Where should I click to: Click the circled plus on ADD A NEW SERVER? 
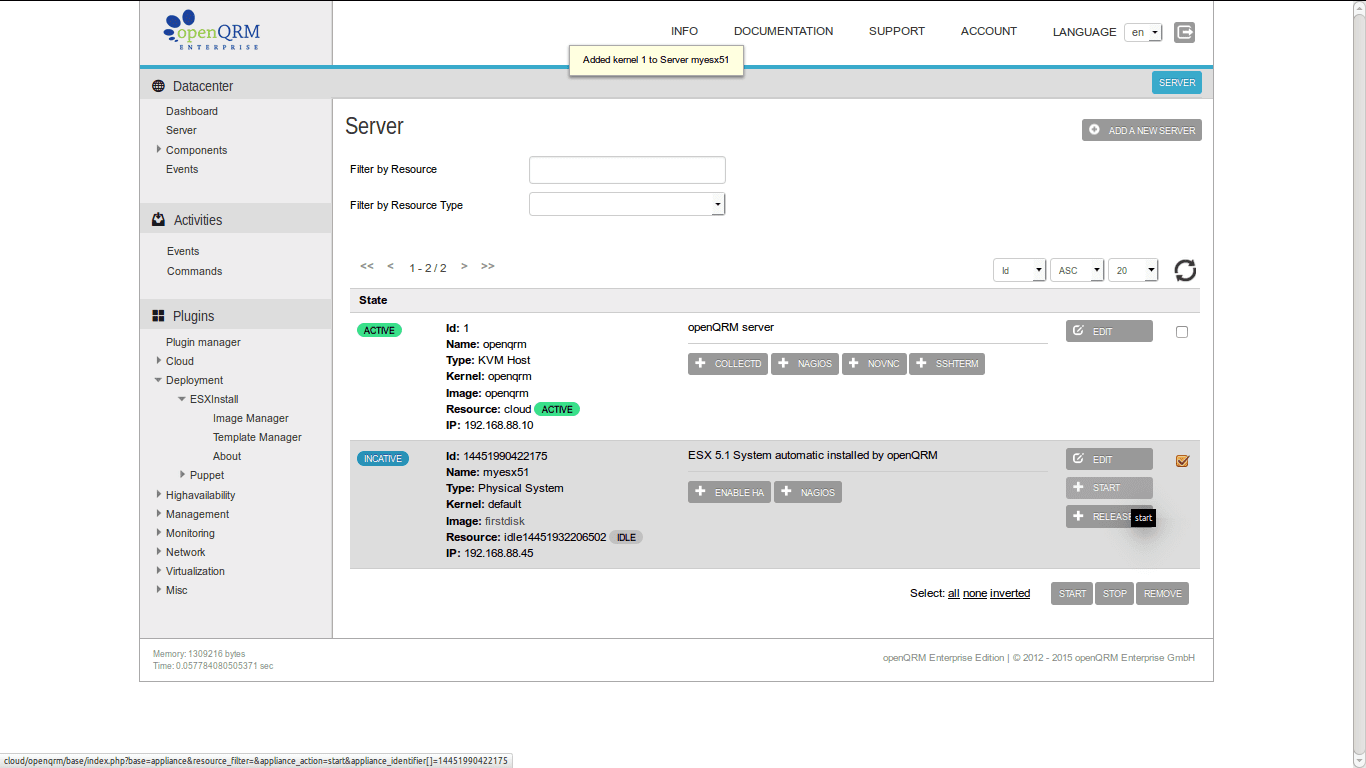click(1095, 130)
